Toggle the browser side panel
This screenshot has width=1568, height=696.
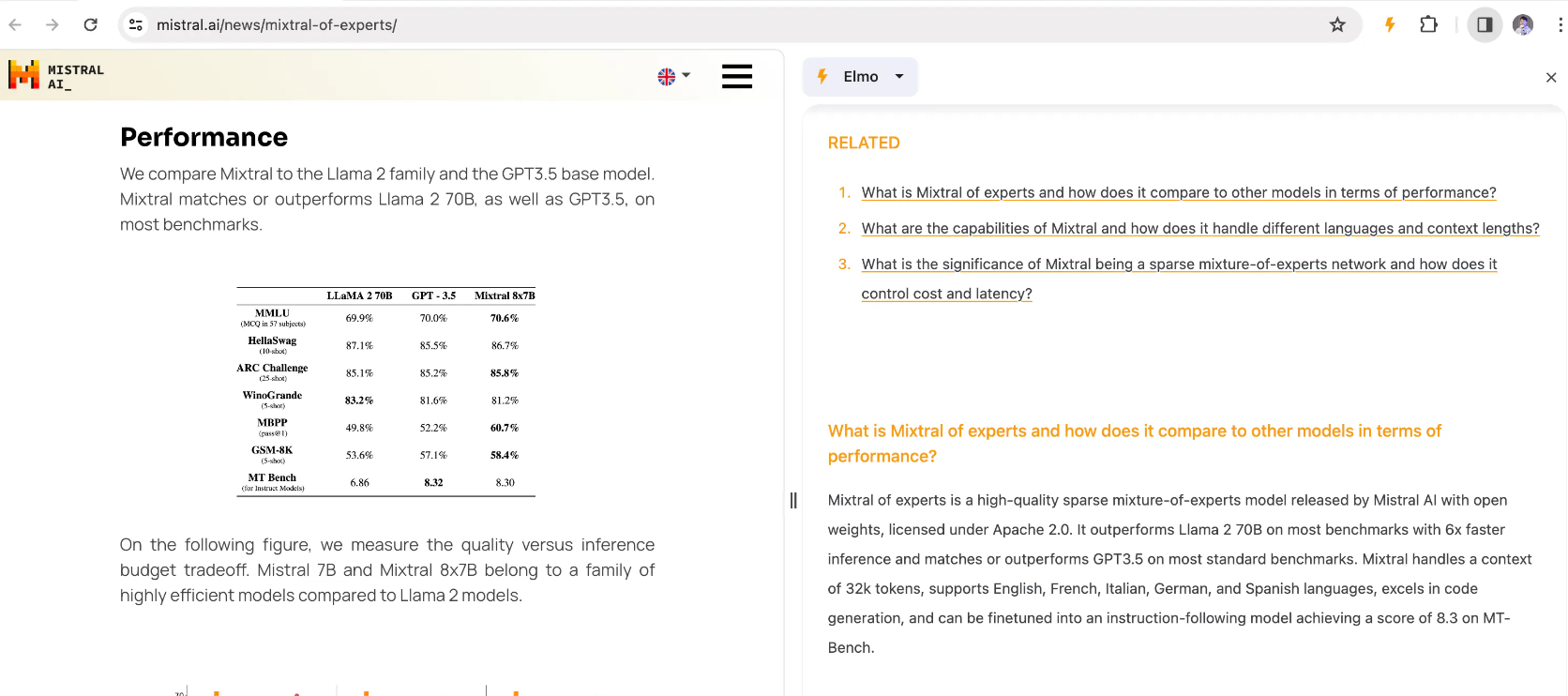coord(1485,24)
